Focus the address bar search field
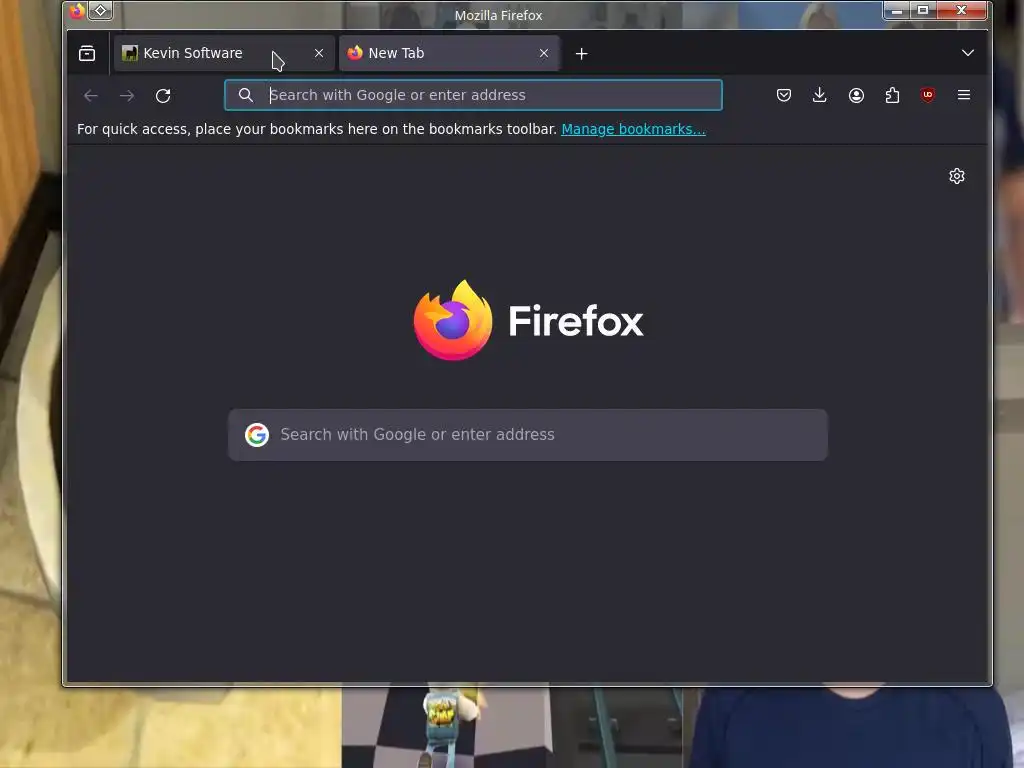 (473, 95)
